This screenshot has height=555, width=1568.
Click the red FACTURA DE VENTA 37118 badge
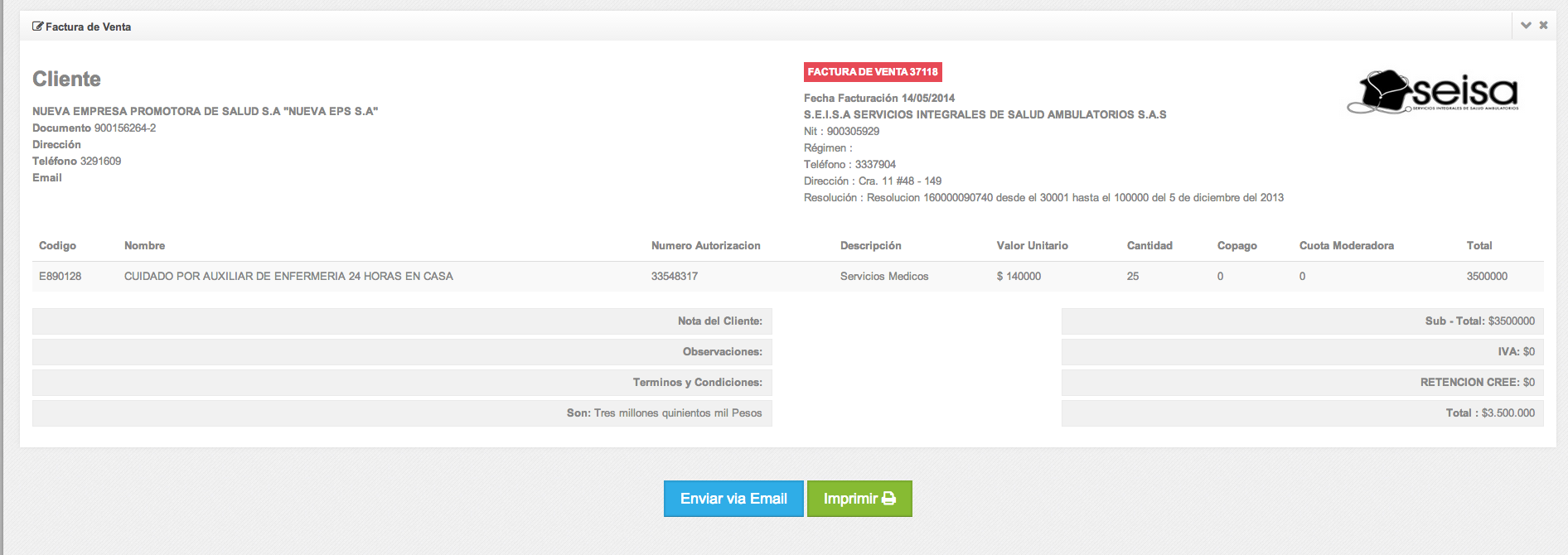(873, 72)
